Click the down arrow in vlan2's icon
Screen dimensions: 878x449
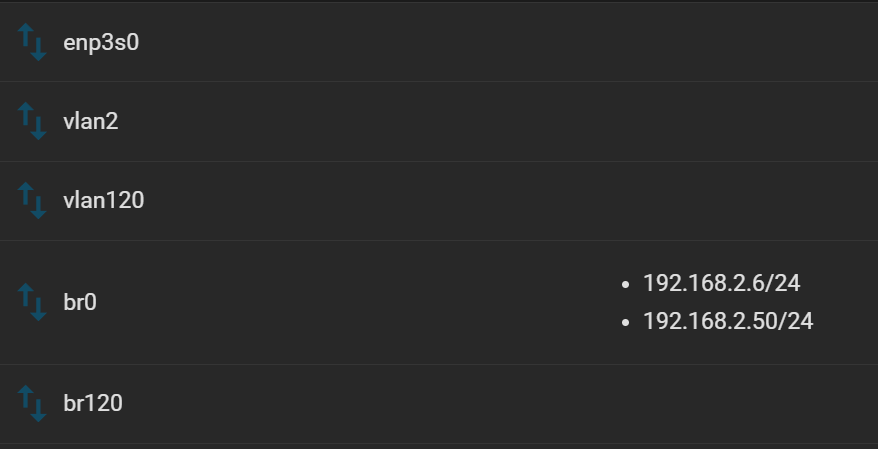(x=38, y=128)
